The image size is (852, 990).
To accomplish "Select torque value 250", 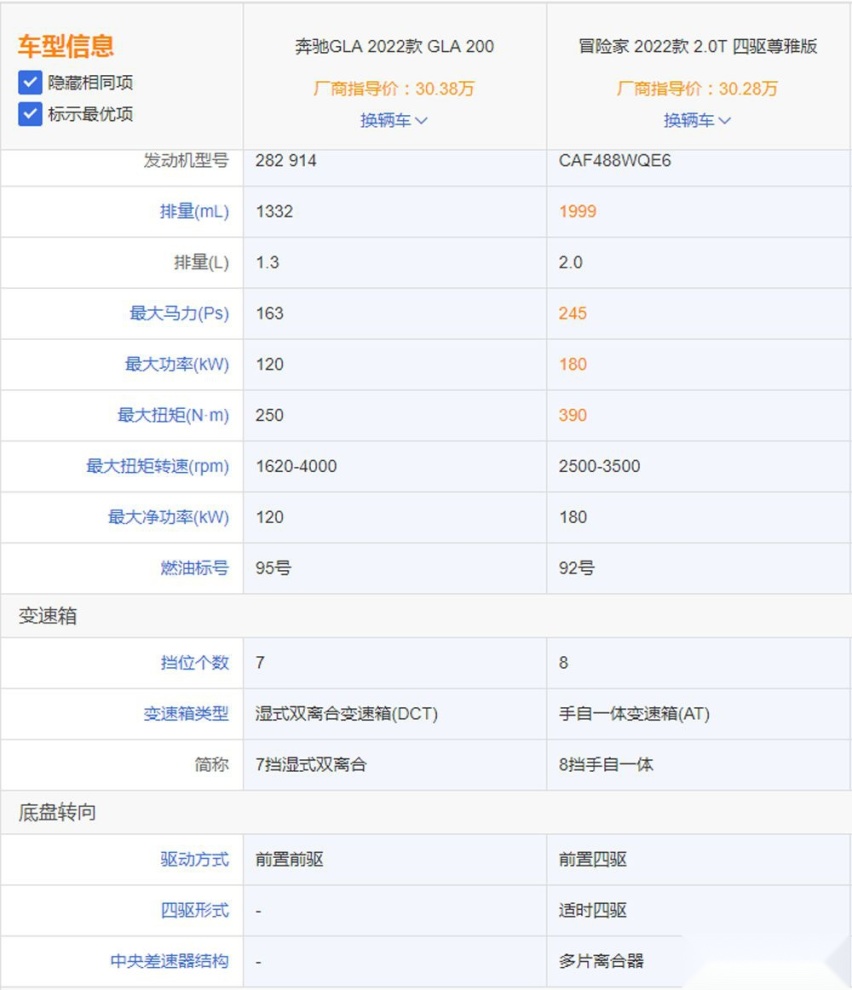I will tap(270, 415).
